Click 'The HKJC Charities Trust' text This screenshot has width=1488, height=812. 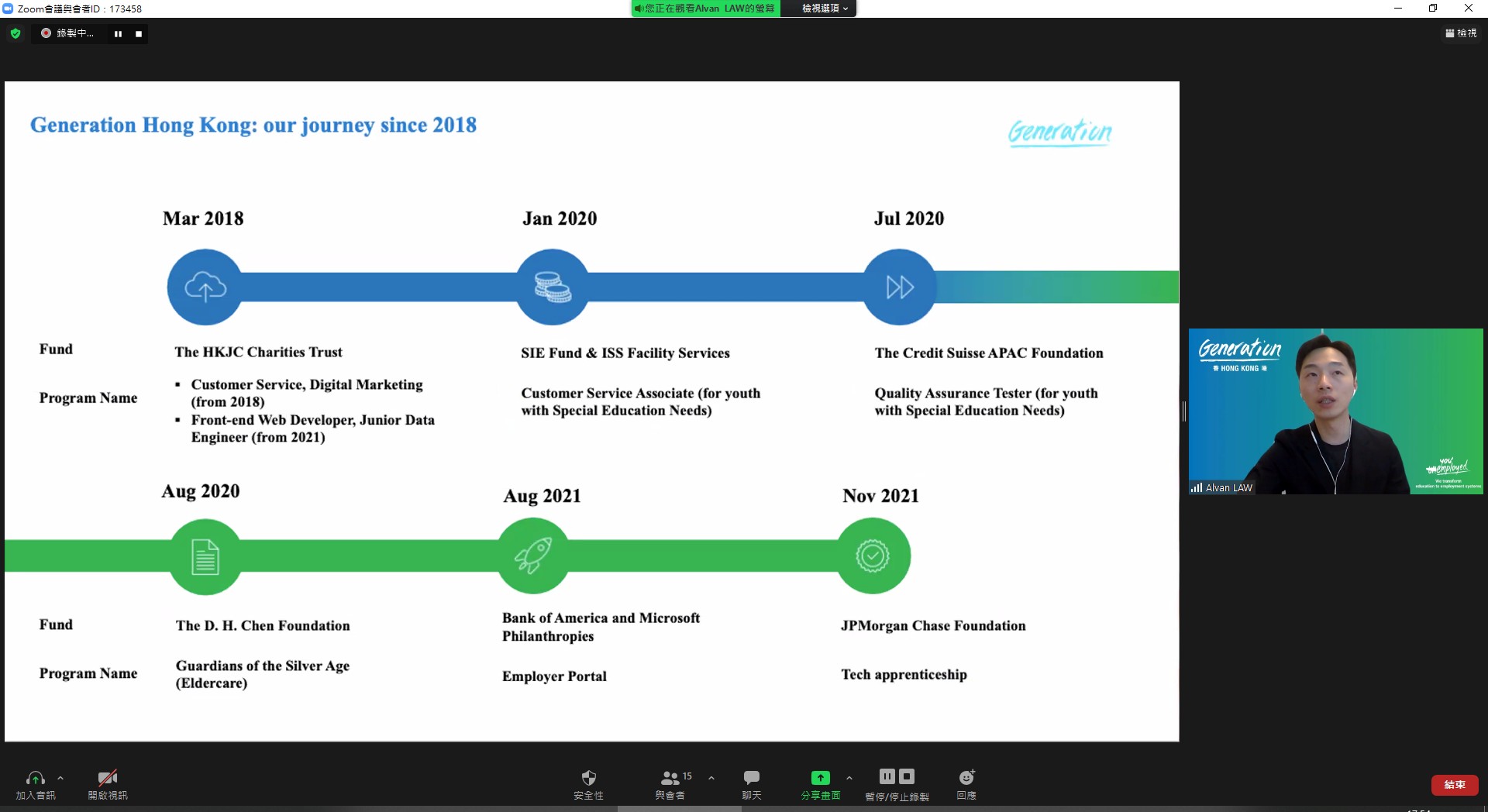pos(258,352)
